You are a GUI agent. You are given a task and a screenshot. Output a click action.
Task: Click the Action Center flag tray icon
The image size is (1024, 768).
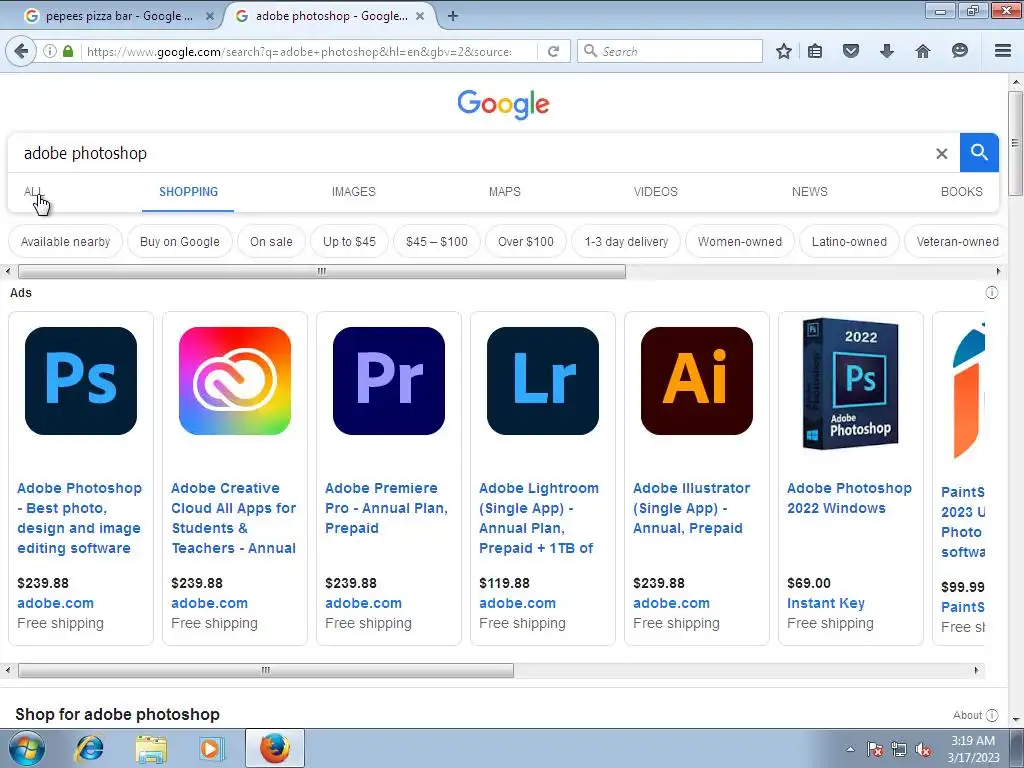tap(875, 749)
